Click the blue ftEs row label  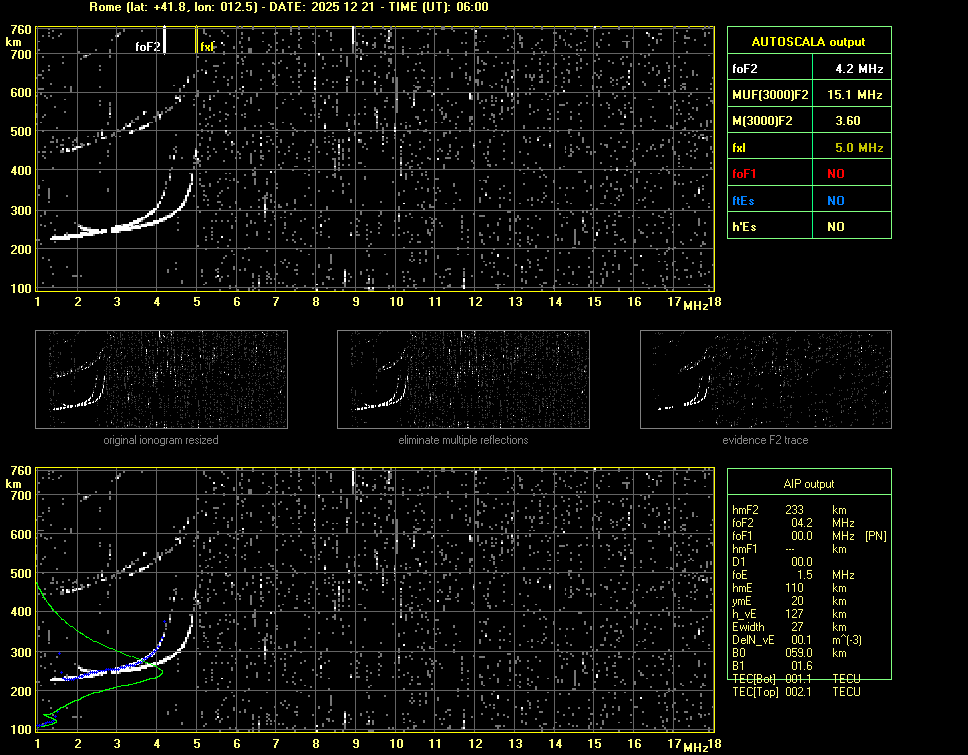744,201
